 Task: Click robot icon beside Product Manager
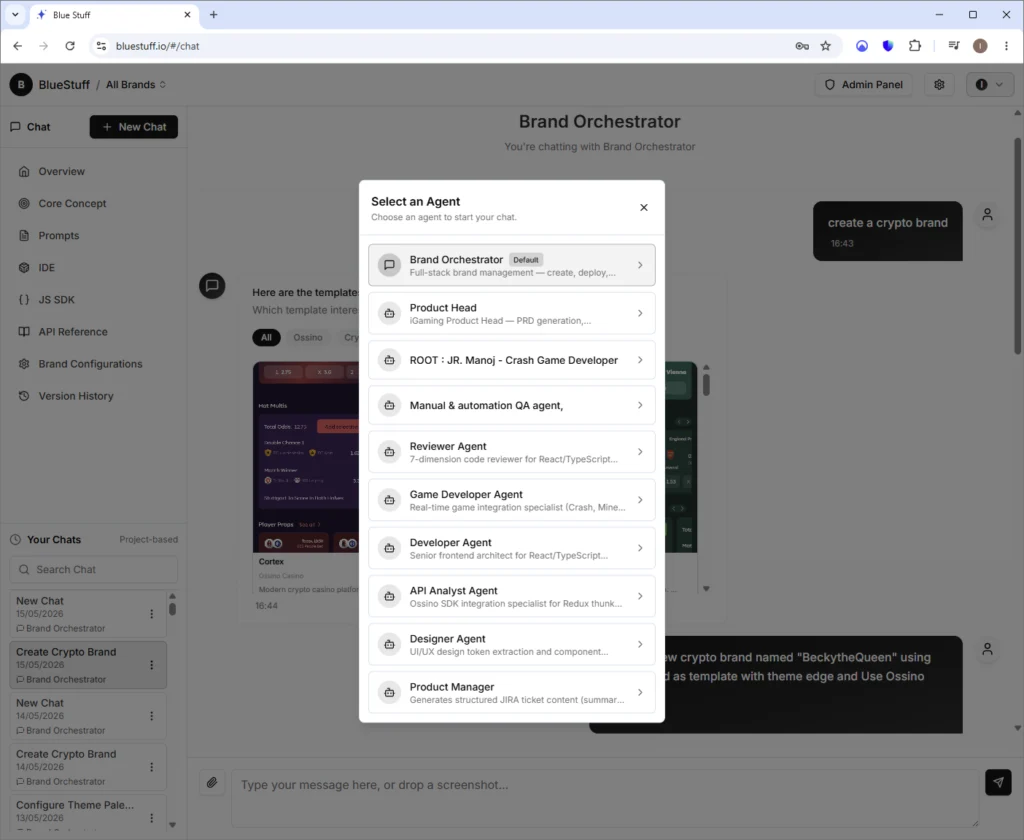tap(389, 692)
